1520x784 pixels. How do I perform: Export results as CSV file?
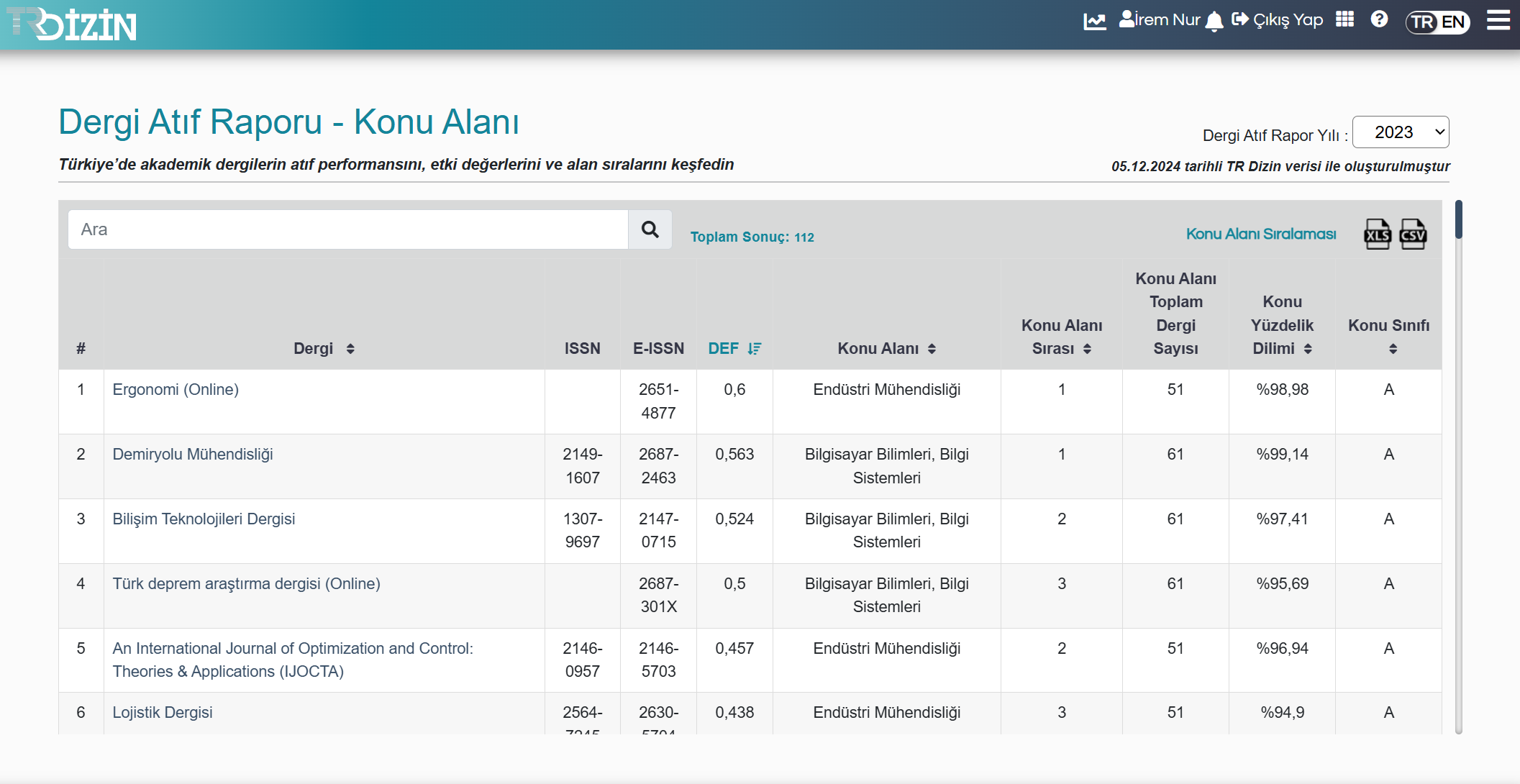click(x=1413, y=234)
